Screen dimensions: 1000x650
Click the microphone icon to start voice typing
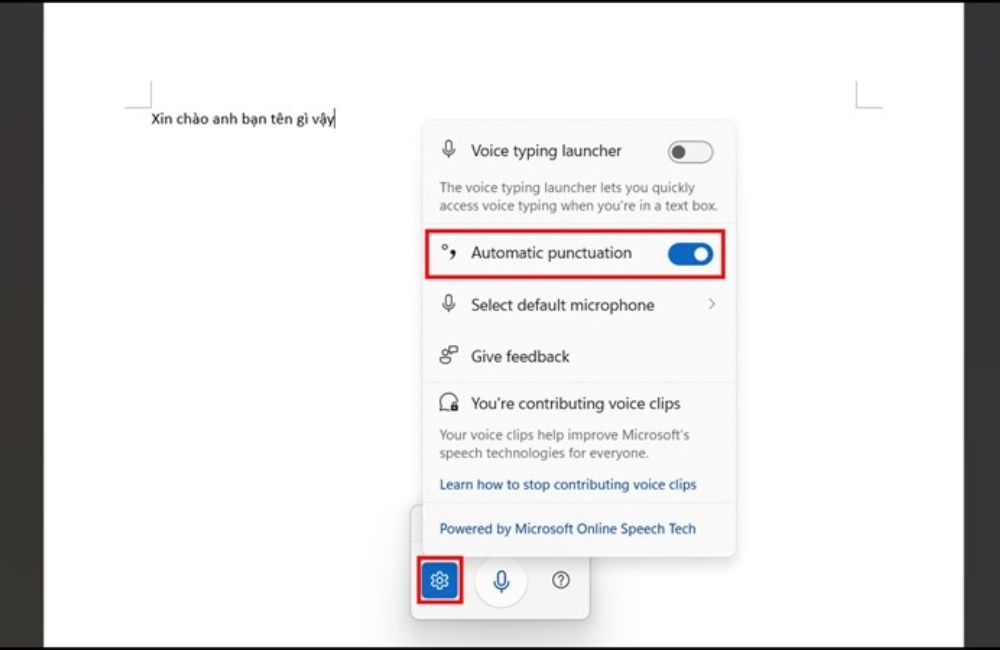(x=501, y=582)
